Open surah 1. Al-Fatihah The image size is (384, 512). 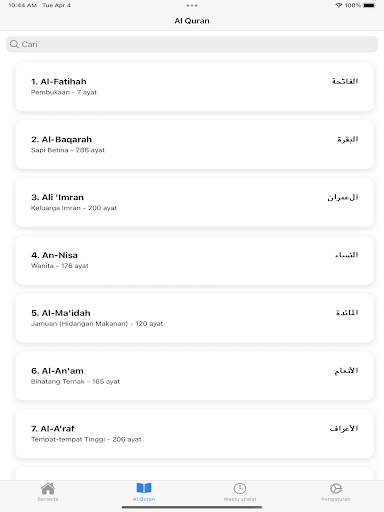(x=194, y=87)
